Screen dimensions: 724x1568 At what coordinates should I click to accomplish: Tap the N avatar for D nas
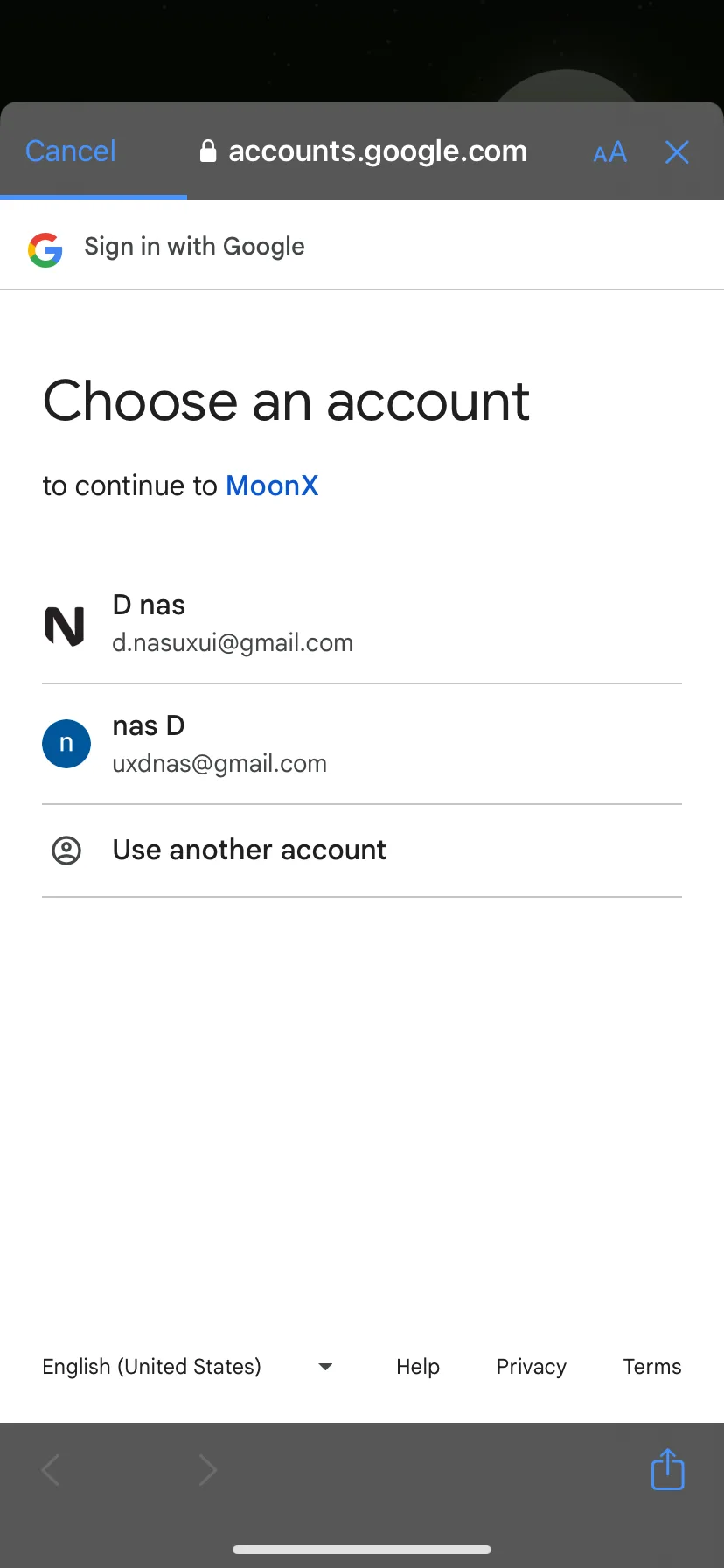65,626
